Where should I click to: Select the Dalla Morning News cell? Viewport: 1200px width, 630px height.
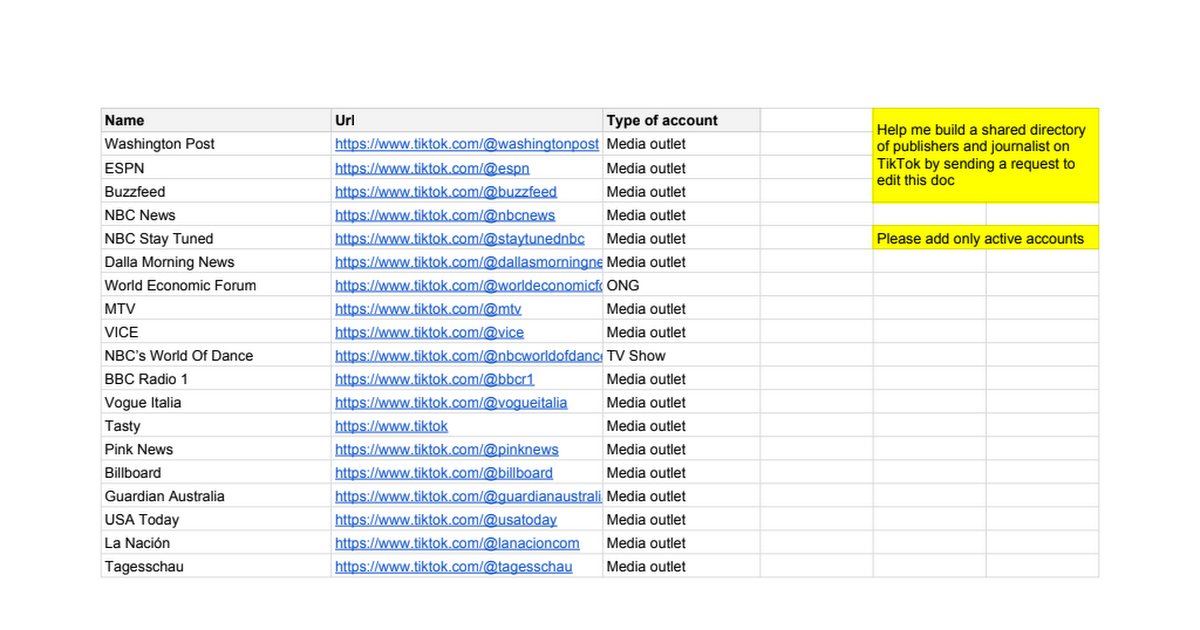[216, 262]
